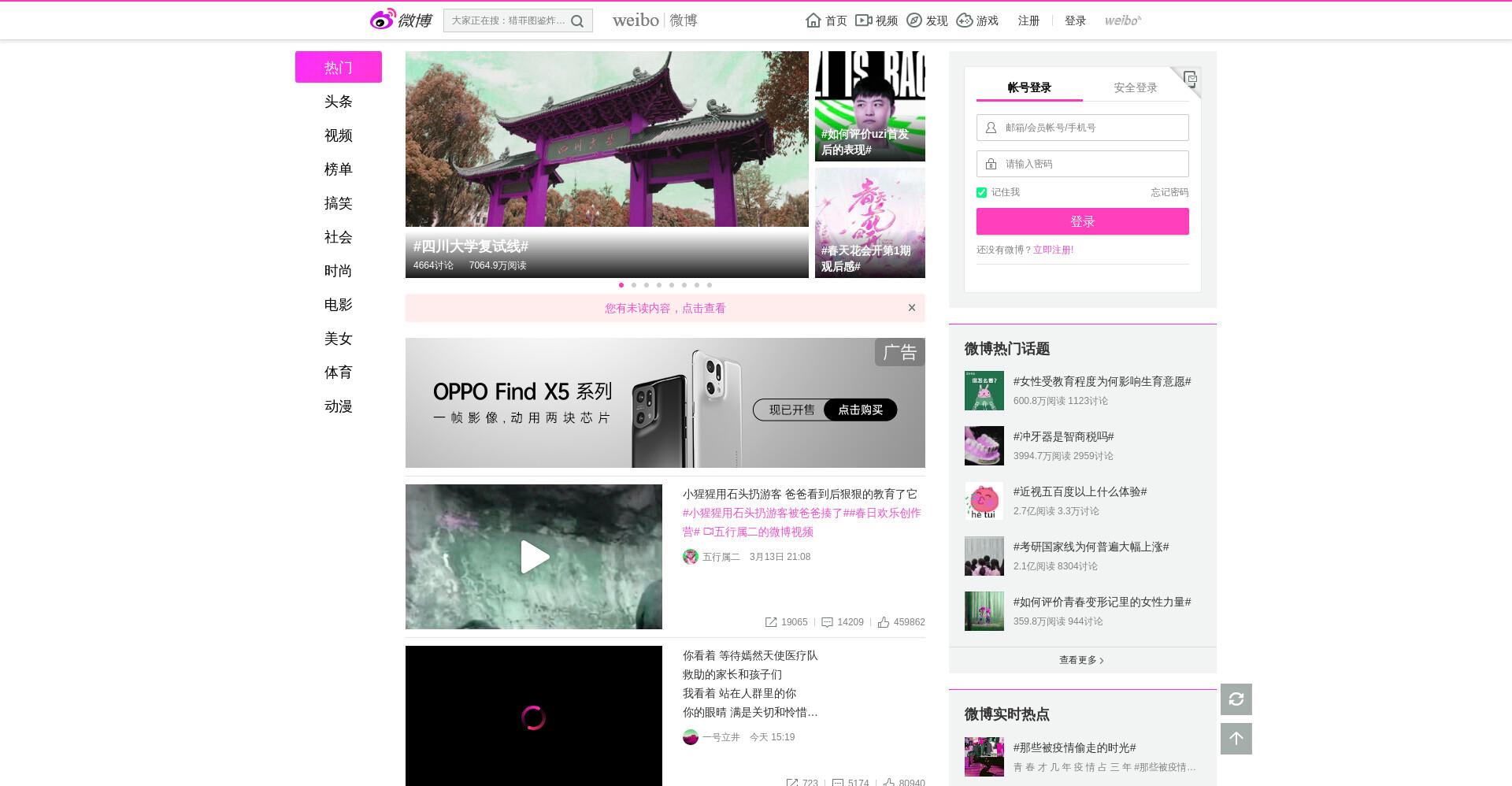This screenshot has height=786, width=1512.
Task: Like the post with 80940 likes
Action: [x=888, y=783]
